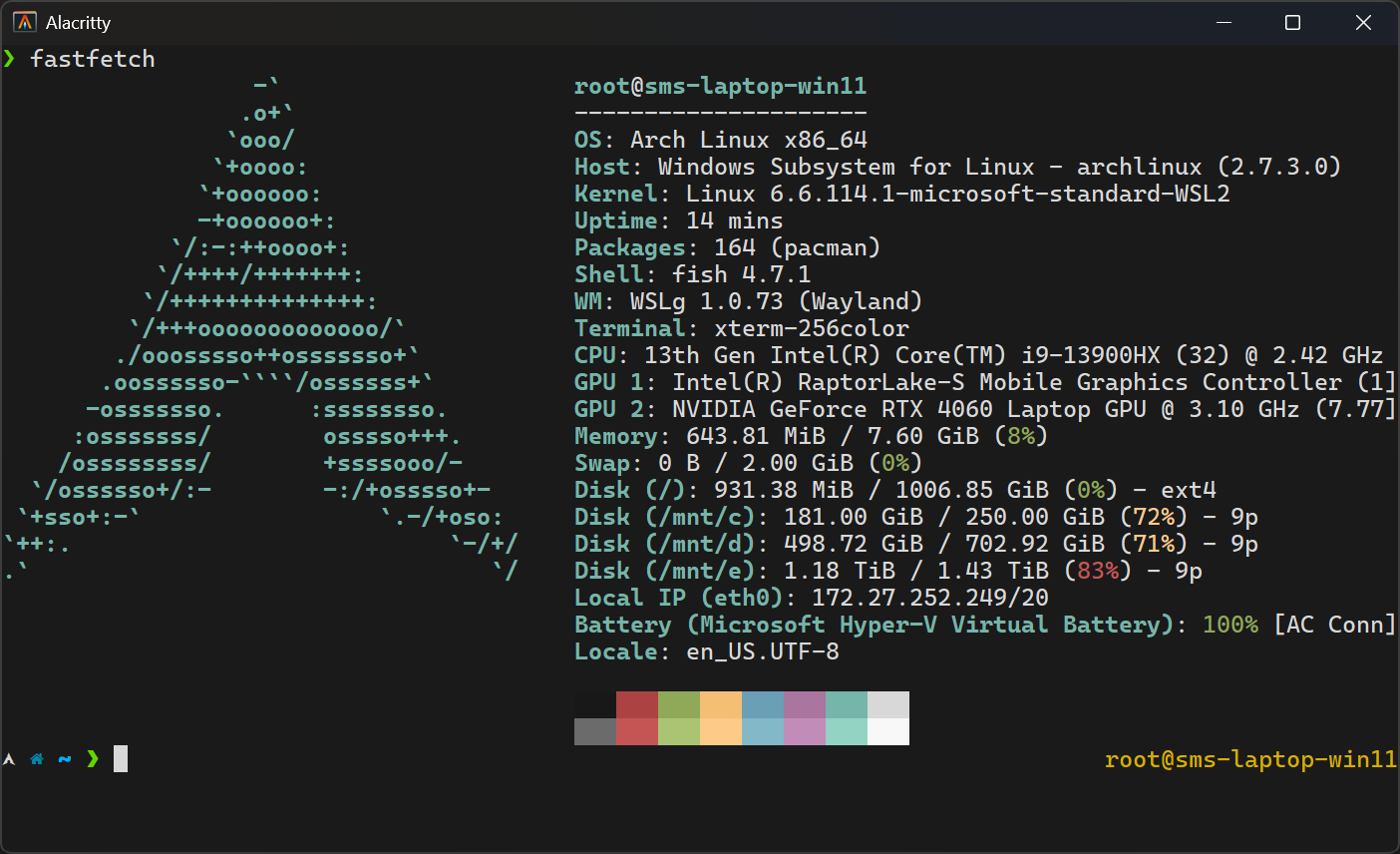1400x854 pixels.
Task: Click the green 100% battery value
Action: [x=1230, y=625]
